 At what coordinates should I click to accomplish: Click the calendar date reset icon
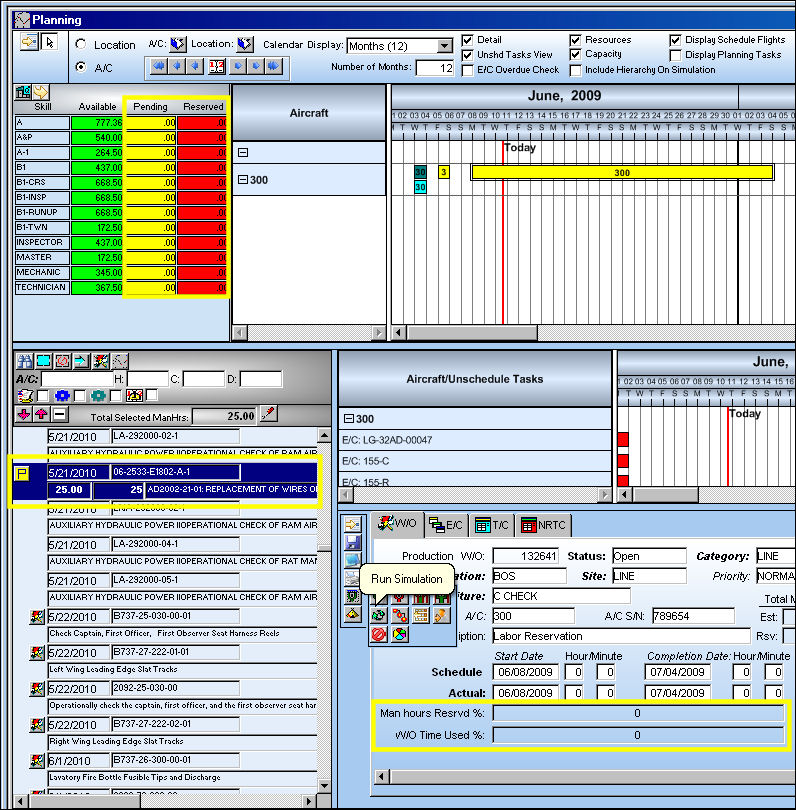tap(216, 66)
